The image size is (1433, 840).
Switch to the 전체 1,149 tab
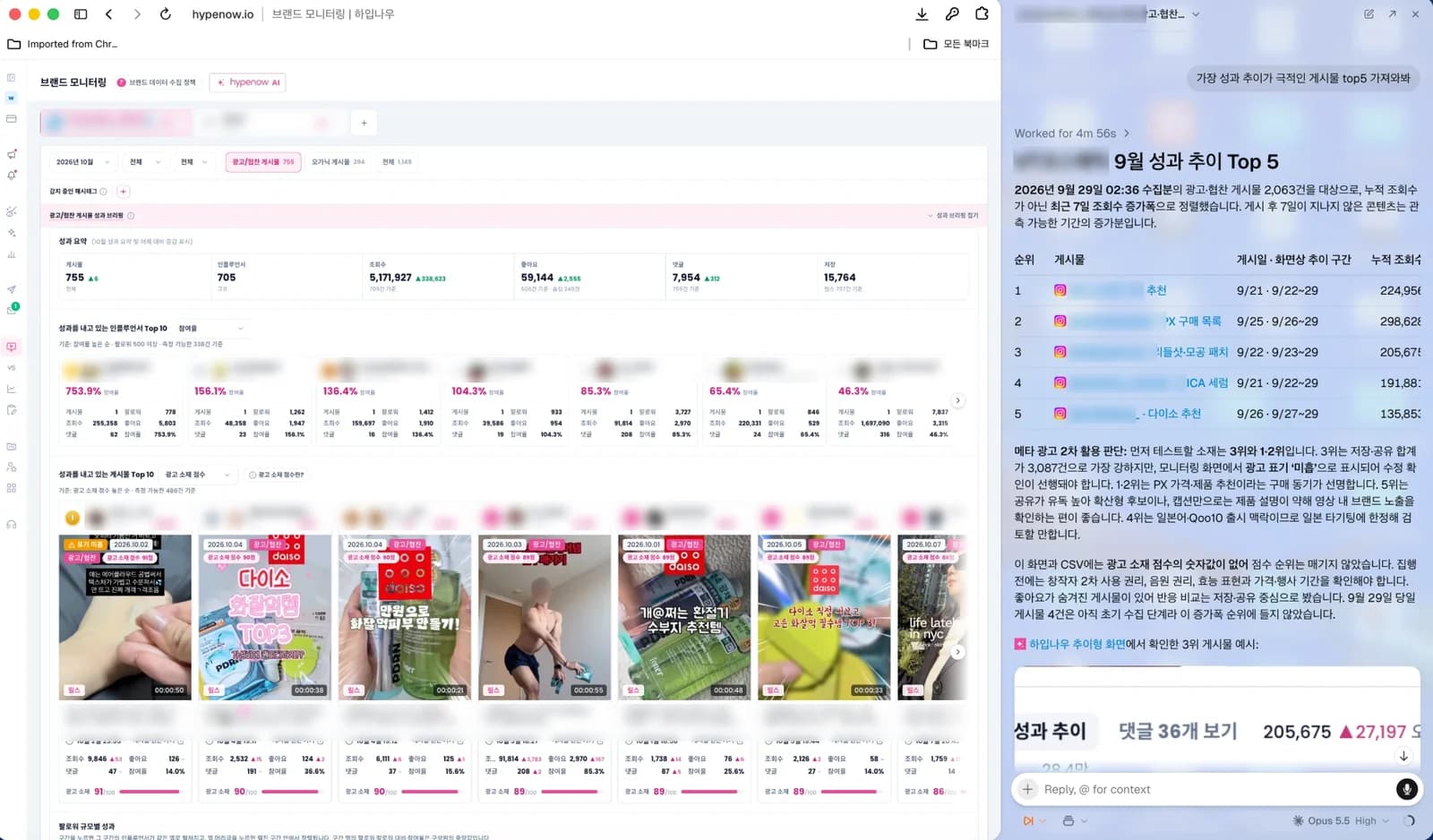397,162
